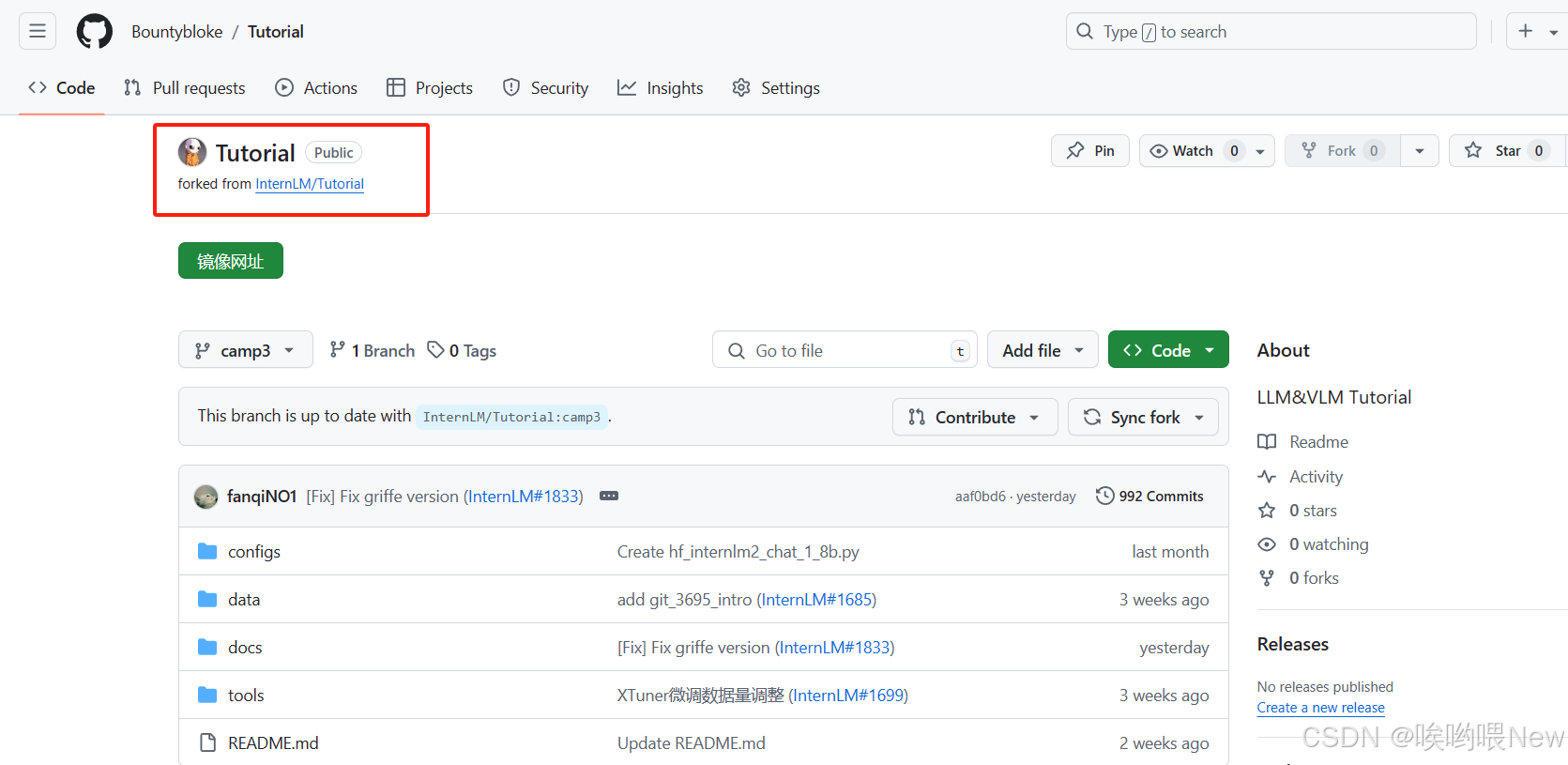
Task: Open 'Create hf_internlm2_chat_1_8b.py' commit message
Action: tap(738, 552)
